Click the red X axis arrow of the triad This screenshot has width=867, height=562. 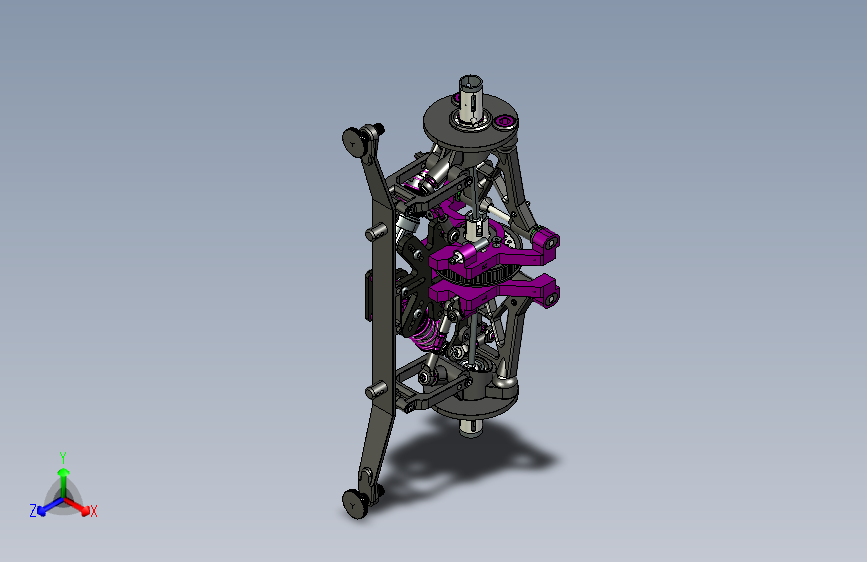pos(77,506)
